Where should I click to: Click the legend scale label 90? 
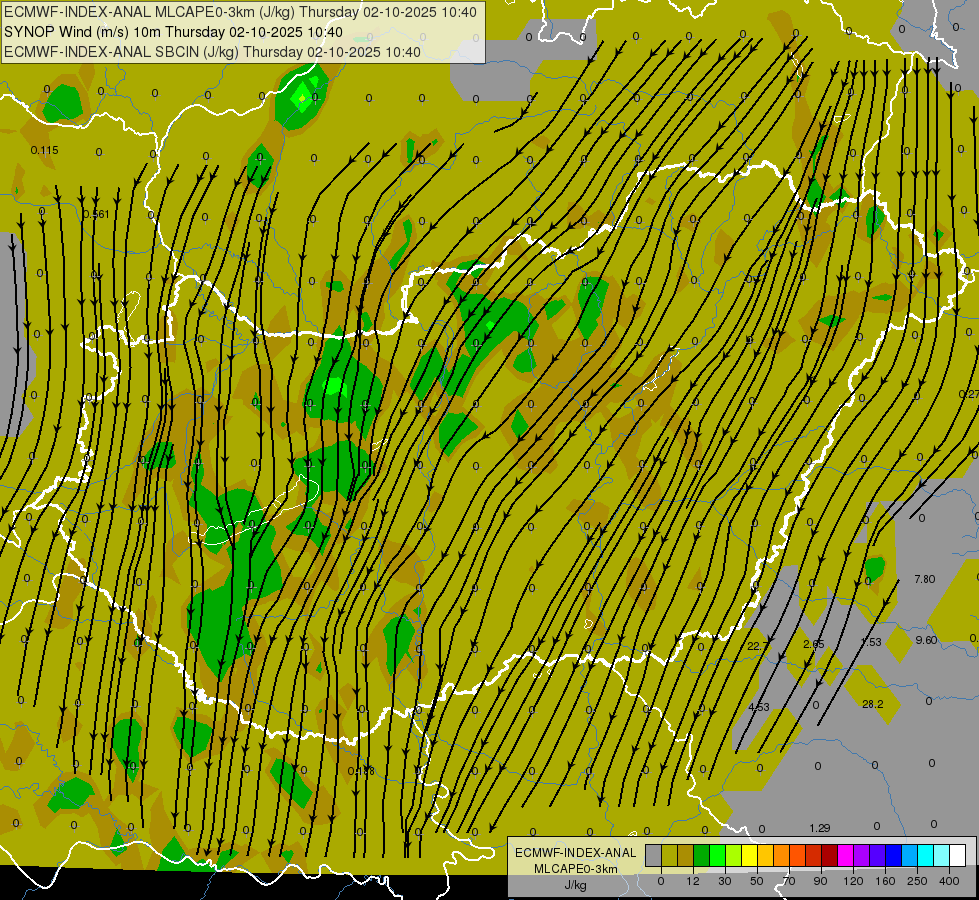(820, 881)
